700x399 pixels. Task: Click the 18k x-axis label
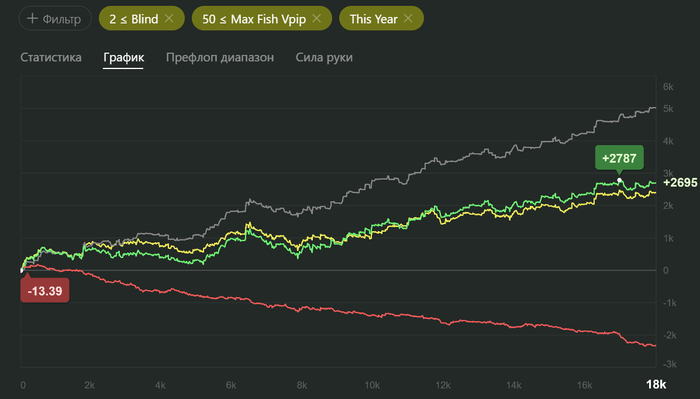point(656,384)
